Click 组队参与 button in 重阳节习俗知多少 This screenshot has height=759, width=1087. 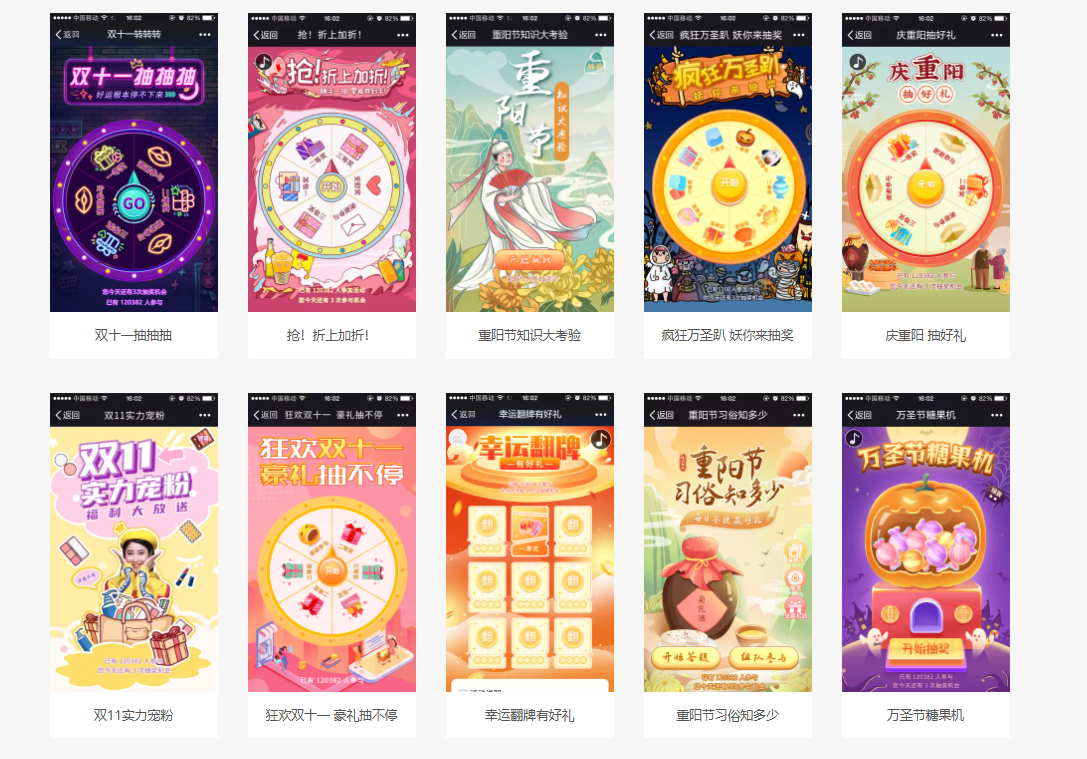(763, 657)
